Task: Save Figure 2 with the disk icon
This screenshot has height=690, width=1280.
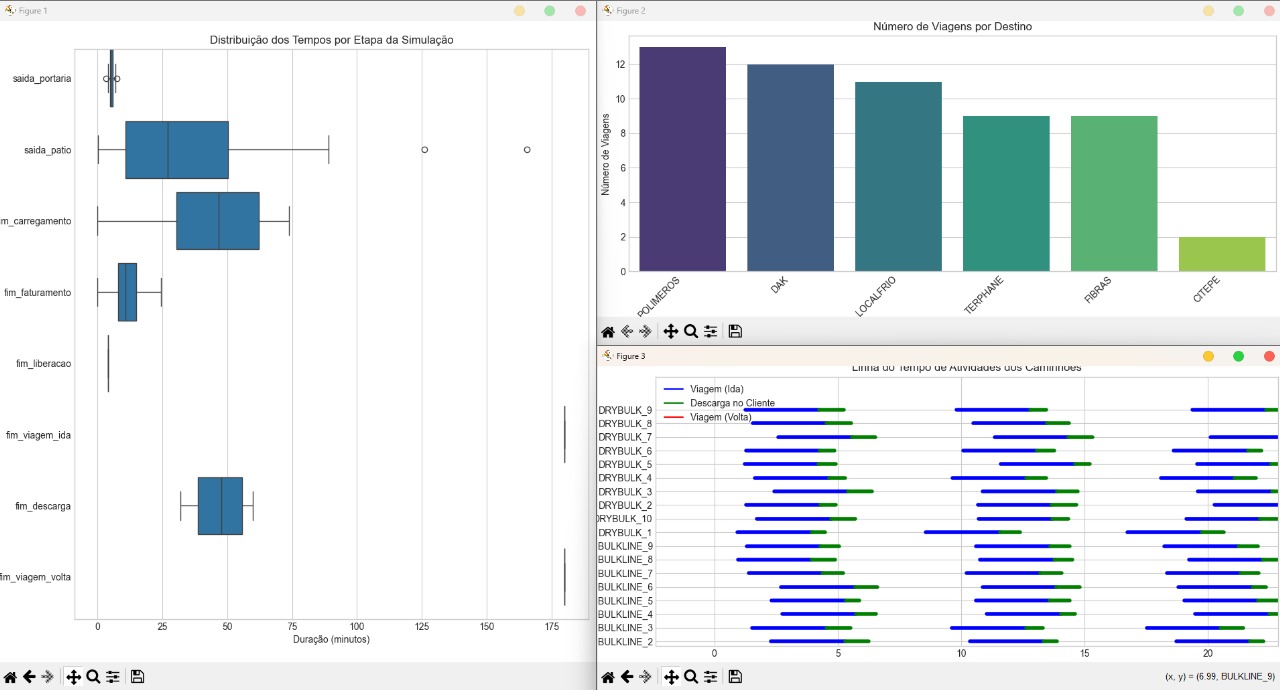Action: pos(735,332)
